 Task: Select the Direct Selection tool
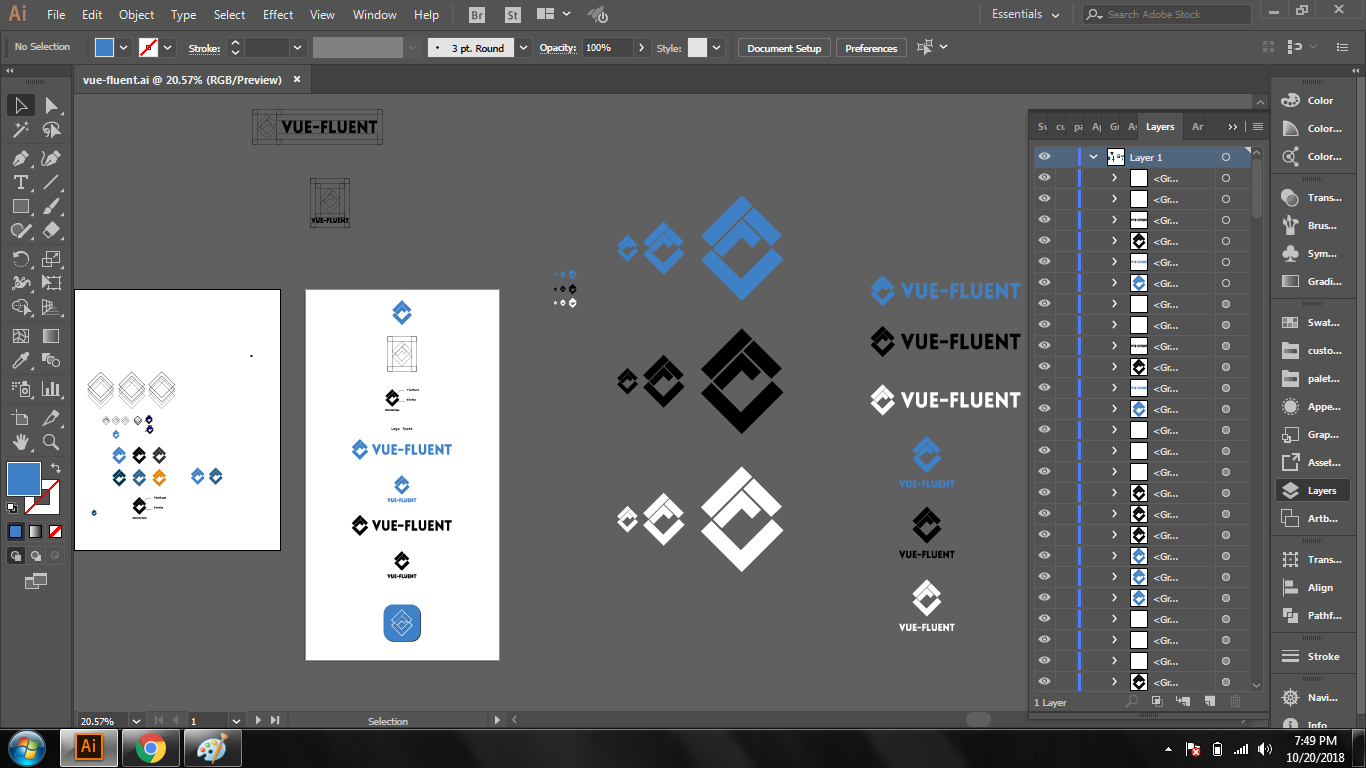click(51, 105)
